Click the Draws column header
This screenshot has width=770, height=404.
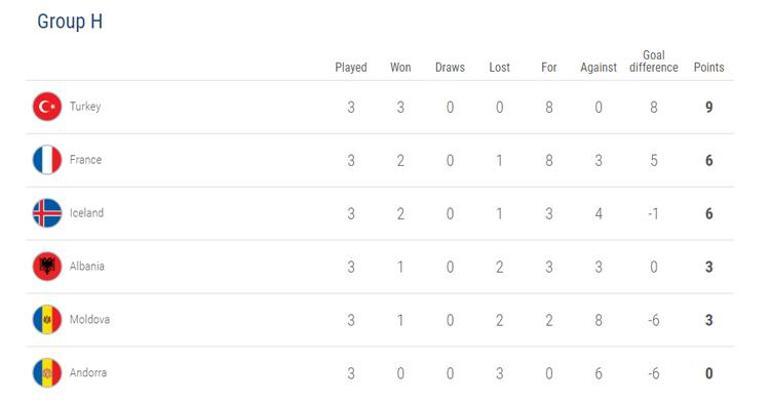coord(450,68)
